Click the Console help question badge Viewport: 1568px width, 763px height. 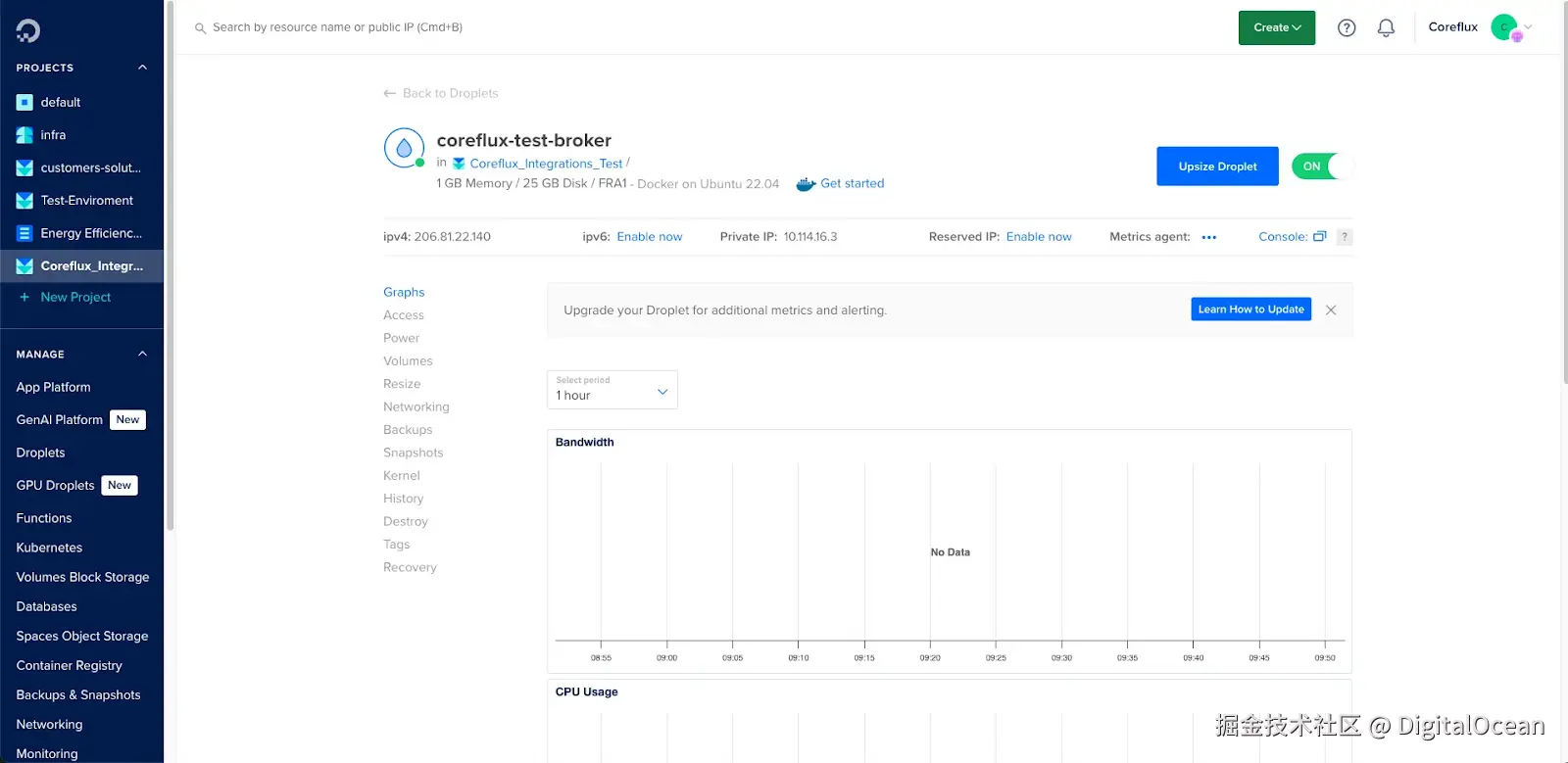[x=1345, y=237]
